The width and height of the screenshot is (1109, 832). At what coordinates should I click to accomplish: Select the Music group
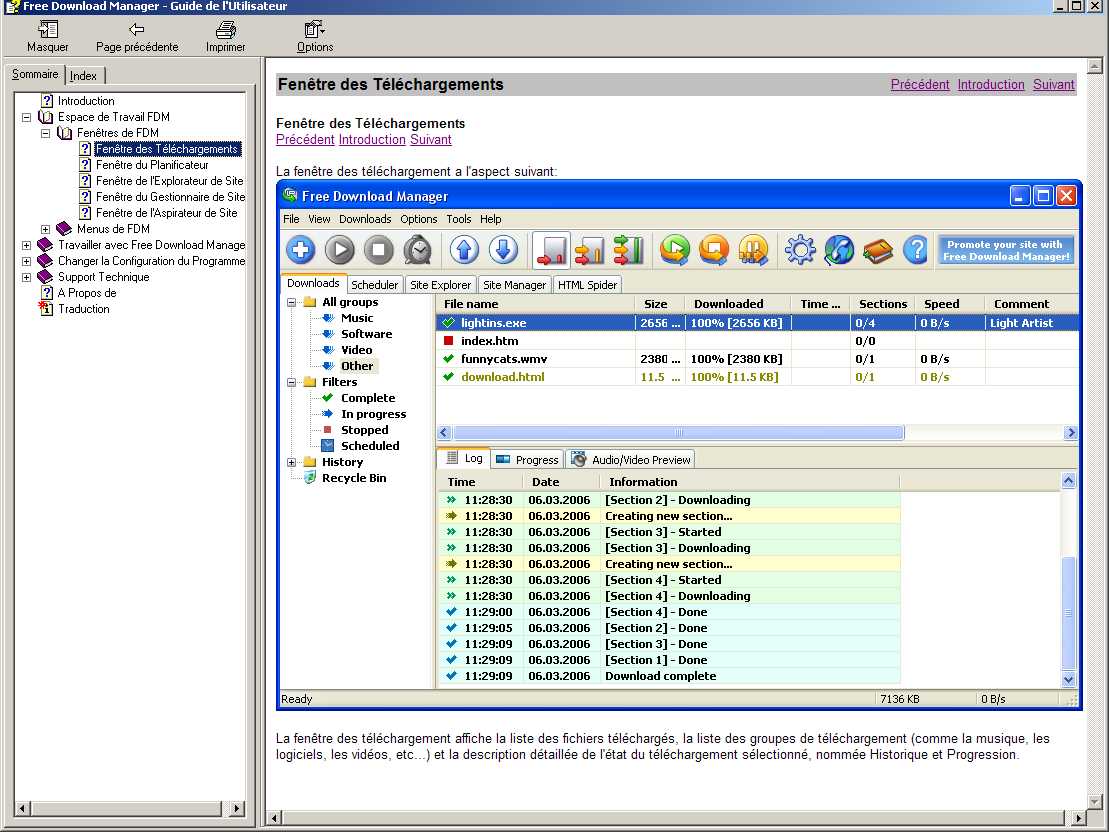click(x=356, y=318)
